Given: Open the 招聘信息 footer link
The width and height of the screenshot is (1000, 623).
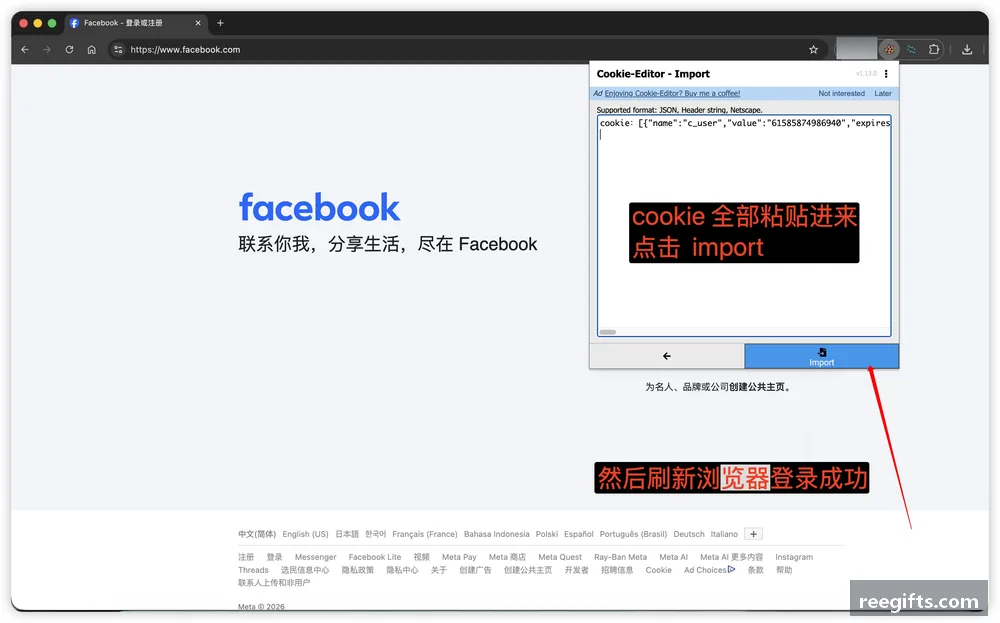Looking at the screenshot, I should (617, 570).
